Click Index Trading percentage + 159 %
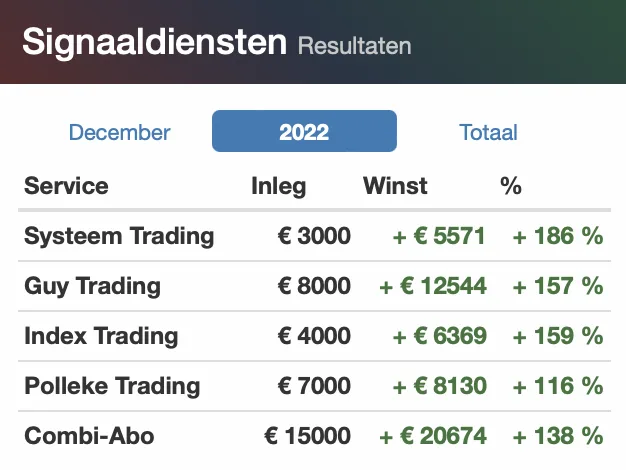The image size is (626, 470). 558,336
